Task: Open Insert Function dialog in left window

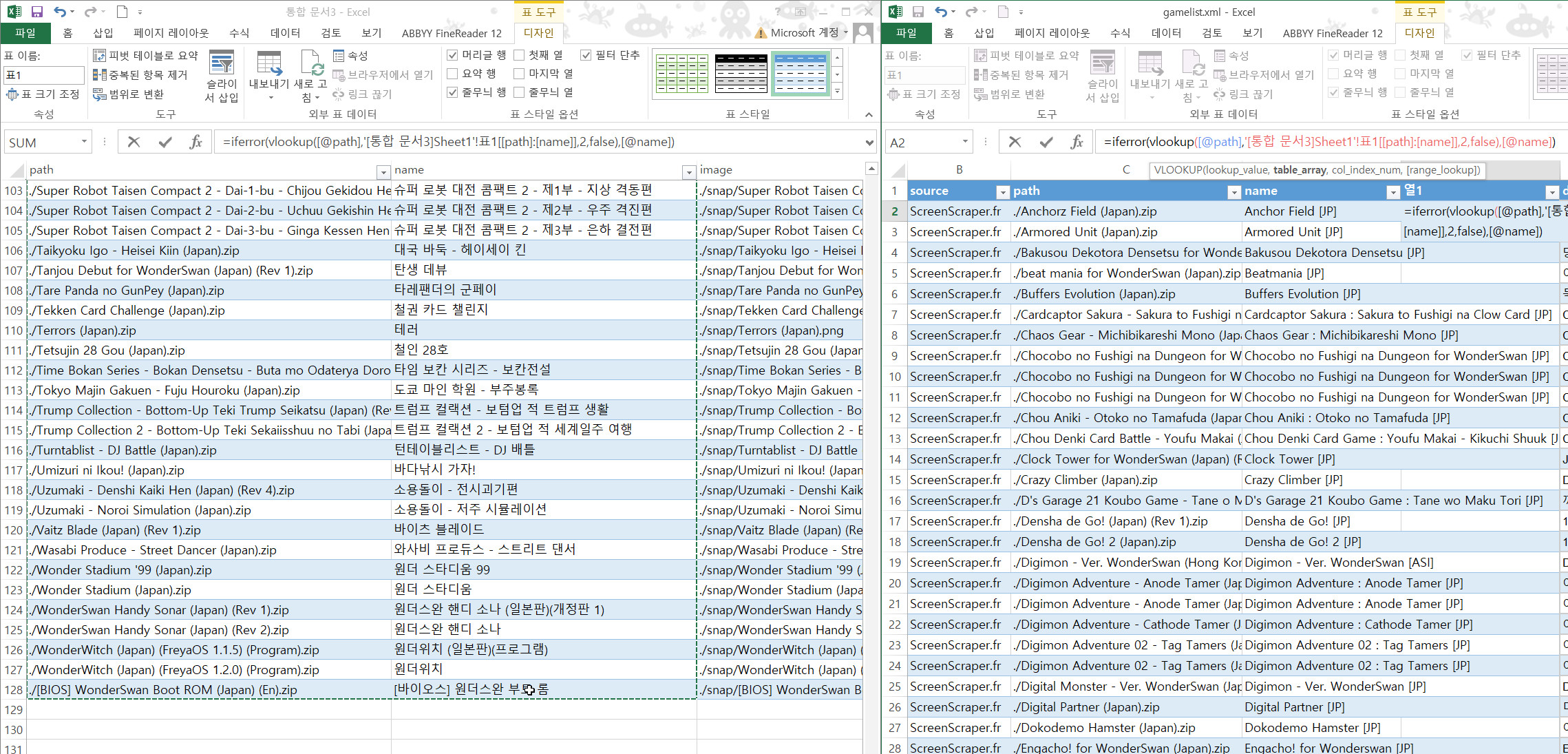Action: (x=195, y=142)
